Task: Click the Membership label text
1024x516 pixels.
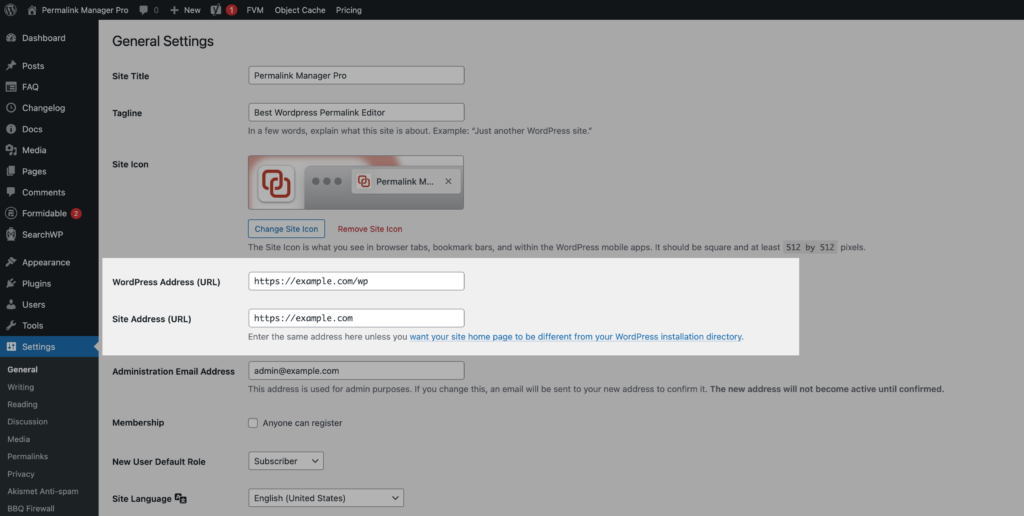Action: tap(138, 423)
